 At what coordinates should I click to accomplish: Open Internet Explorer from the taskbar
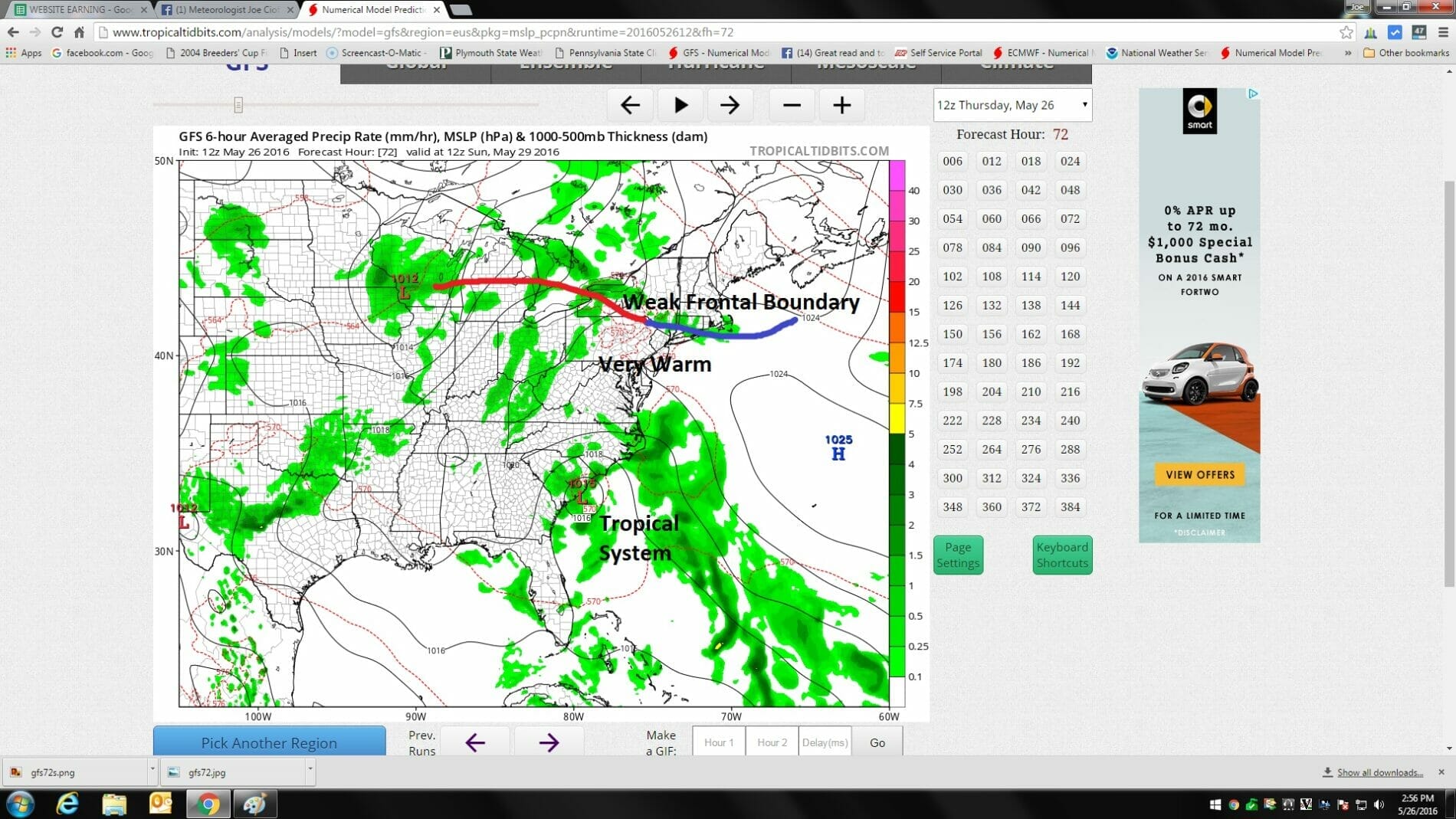pyautogui.click(x=67, y=804)
